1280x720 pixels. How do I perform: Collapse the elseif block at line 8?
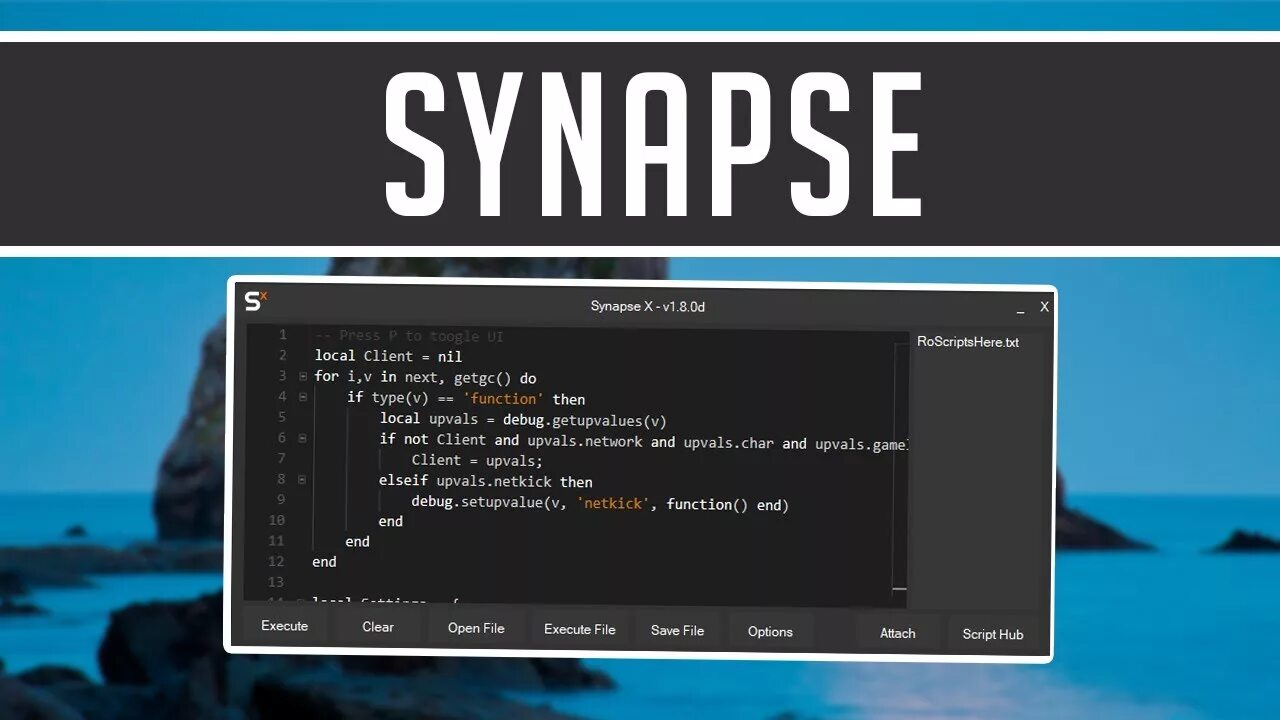303,479
